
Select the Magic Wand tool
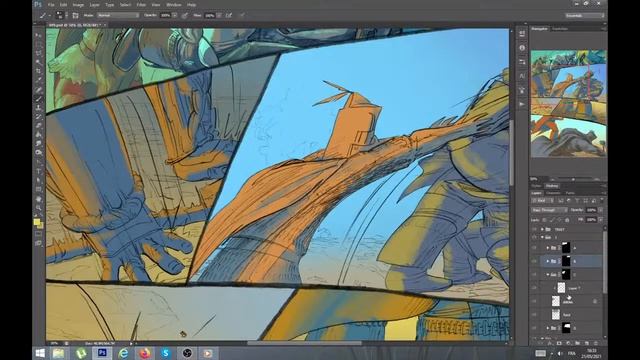(39, 62)
